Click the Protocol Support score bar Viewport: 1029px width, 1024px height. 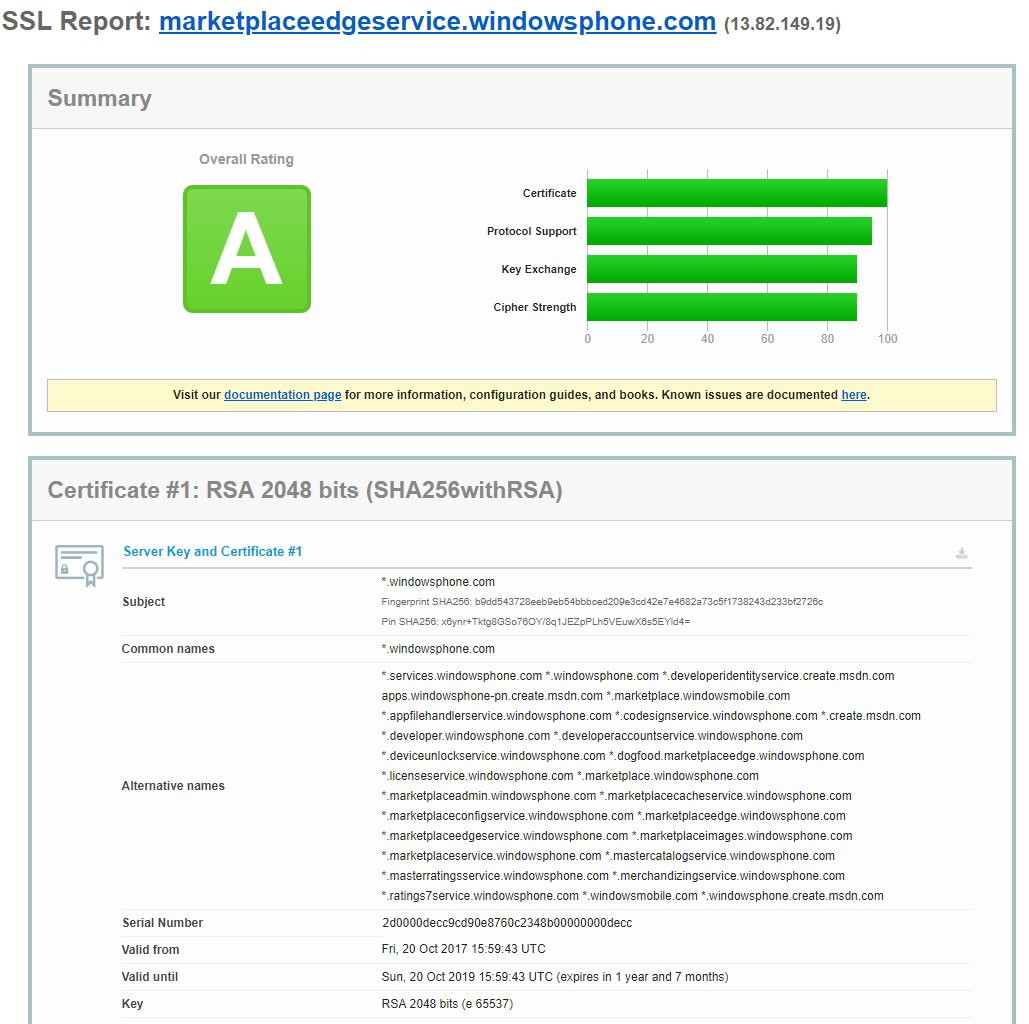point(729,231)
